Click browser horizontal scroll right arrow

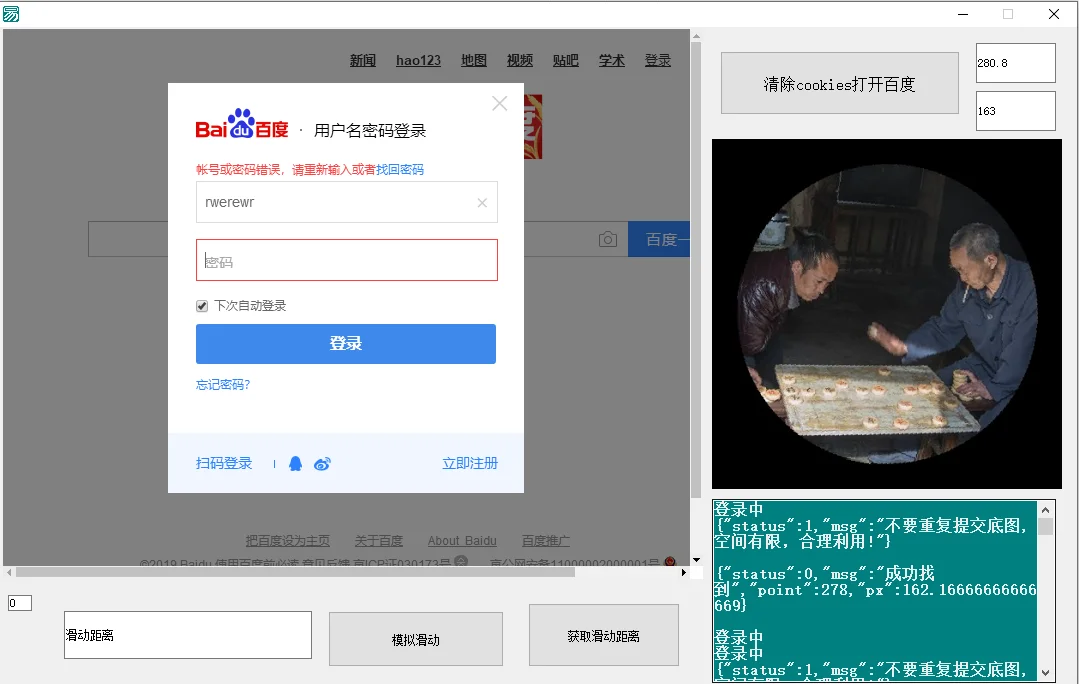tap(683, 573)
